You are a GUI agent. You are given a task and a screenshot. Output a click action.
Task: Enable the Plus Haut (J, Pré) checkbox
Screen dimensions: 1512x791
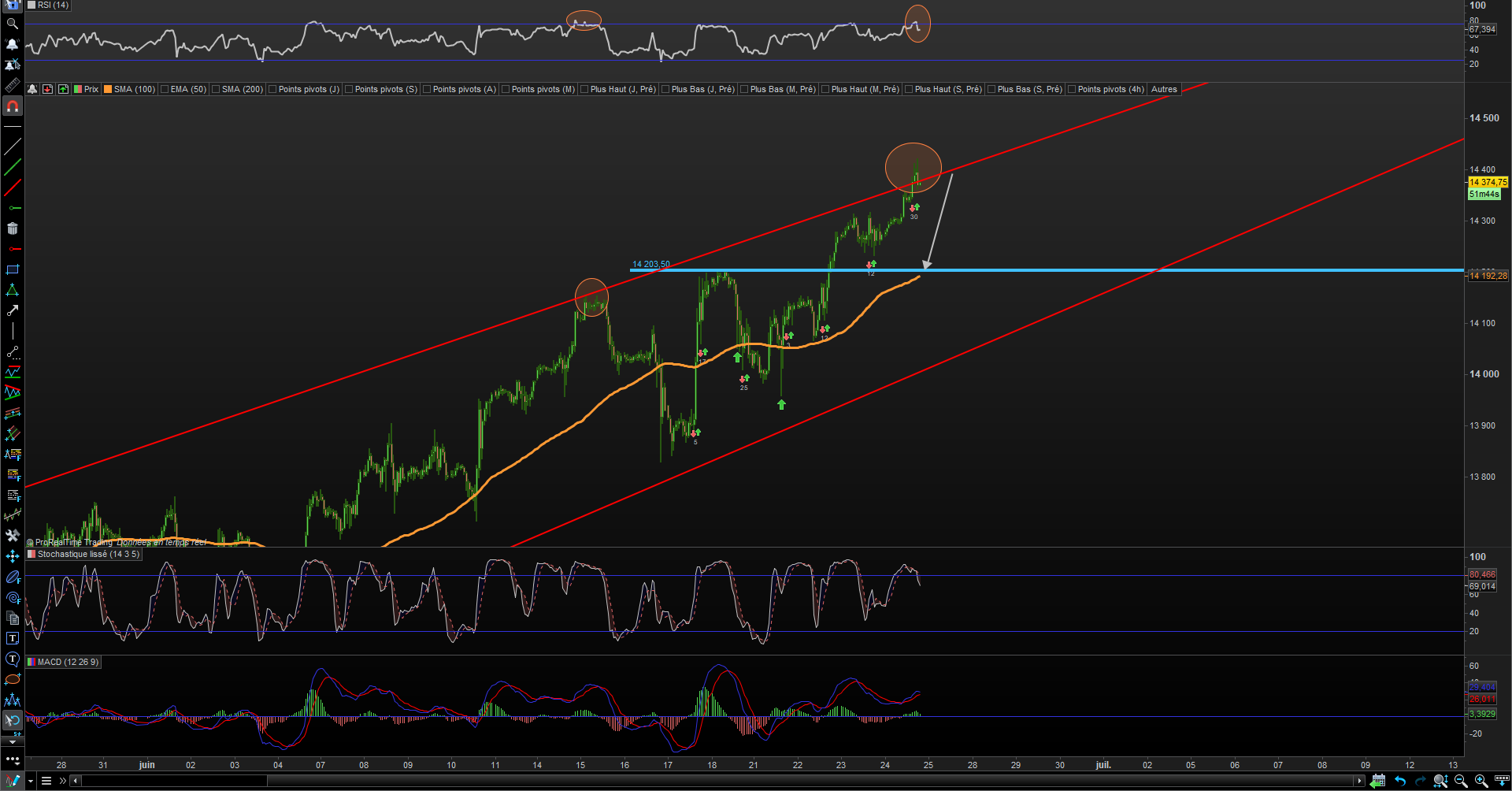(584, 89)
